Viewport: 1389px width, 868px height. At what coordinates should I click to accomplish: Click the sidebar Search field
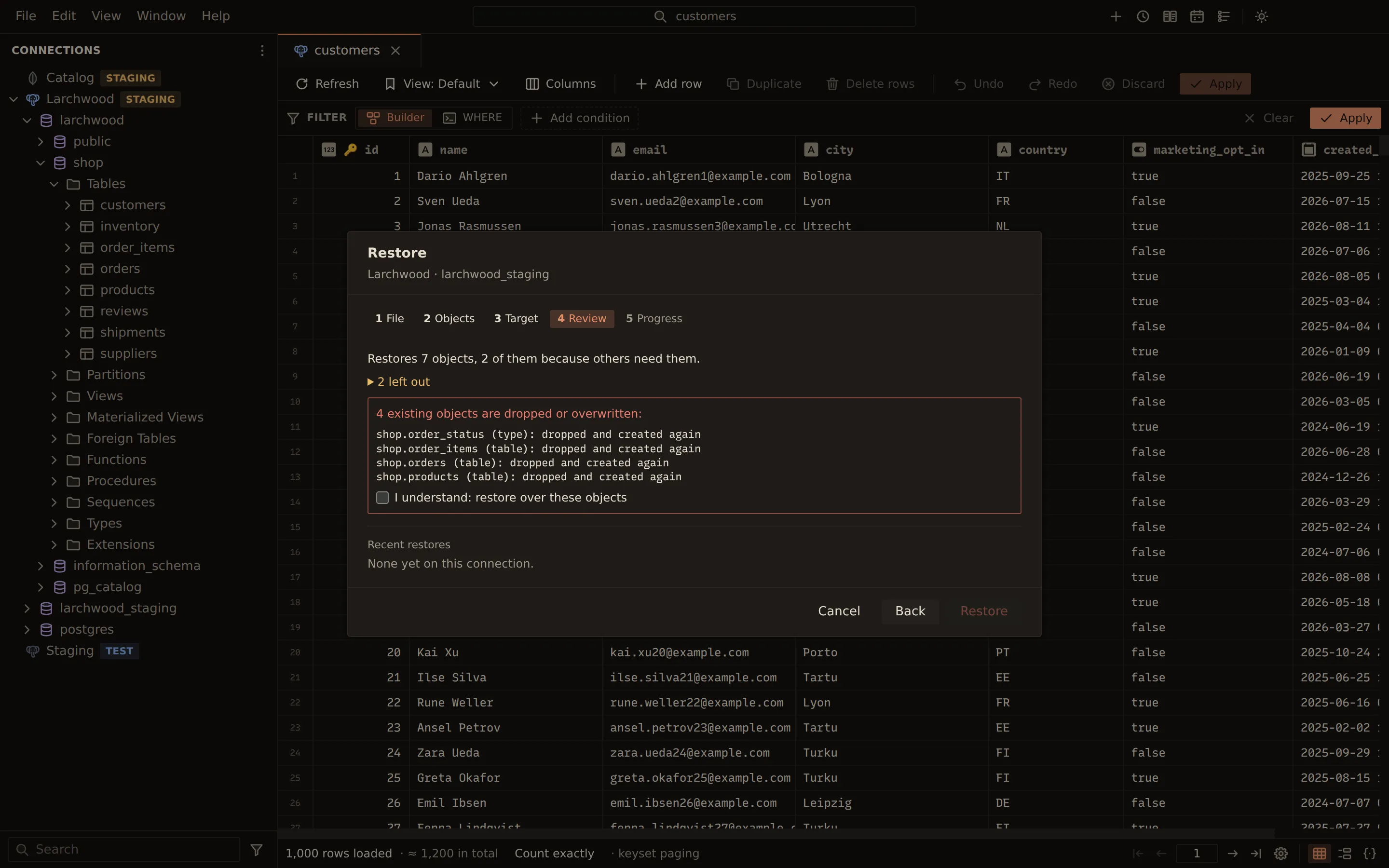pos(124,850)
